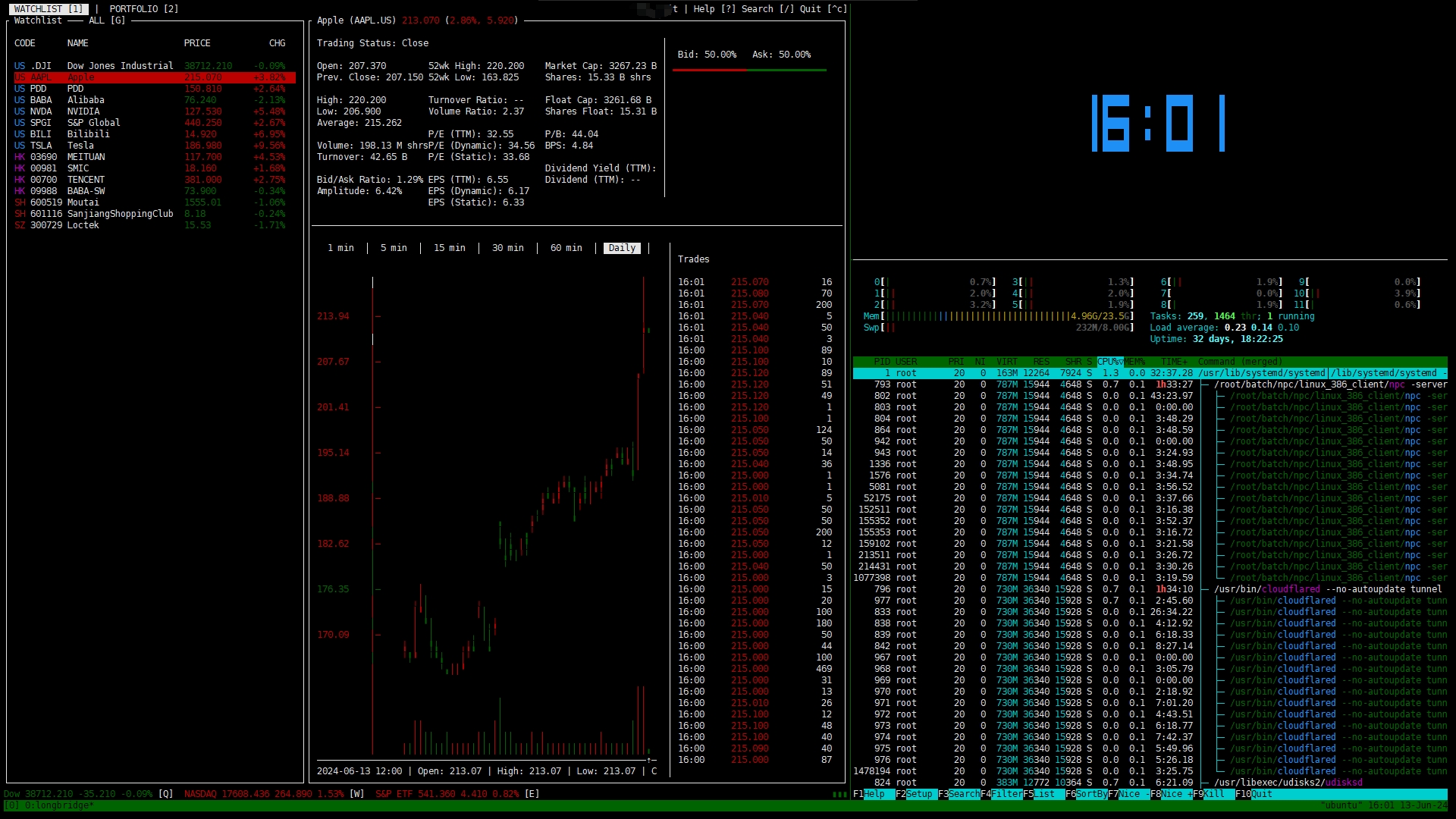The height and width of the screenshot is (819, 1456).
Task: Sort htop by the CPU% column header
Action: tap(1110, 362)
